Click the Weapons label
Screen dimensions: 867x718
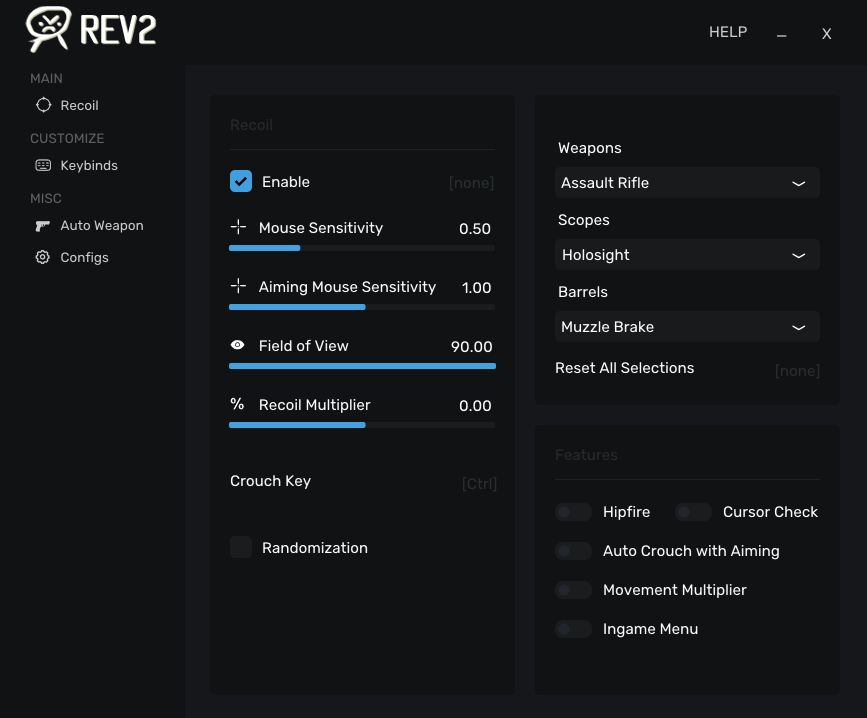[x=589, y=148]
